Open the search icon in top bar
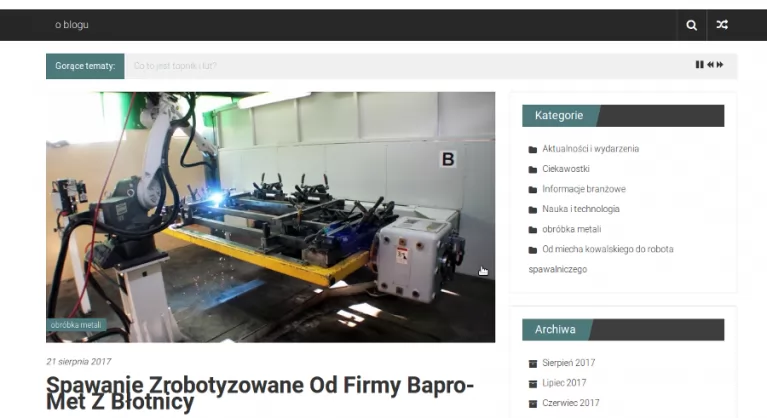Screen dimensions: 767x418 [x=691, y=25]
